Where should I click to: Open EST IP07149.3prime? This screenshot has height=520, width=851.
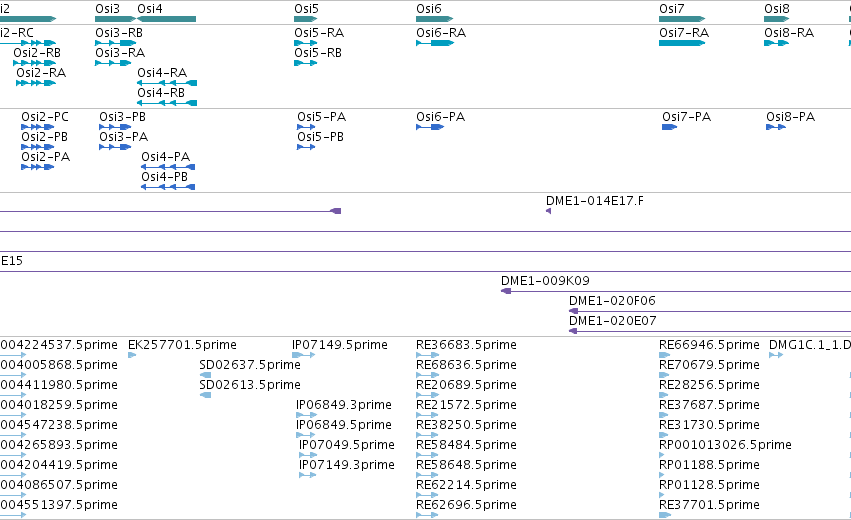347,465
